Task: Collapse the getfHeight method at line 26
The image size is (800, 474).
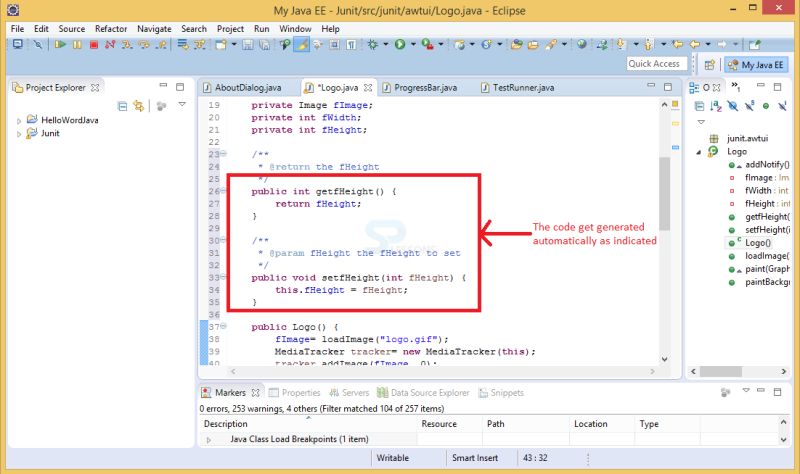Action: (223, 191)
